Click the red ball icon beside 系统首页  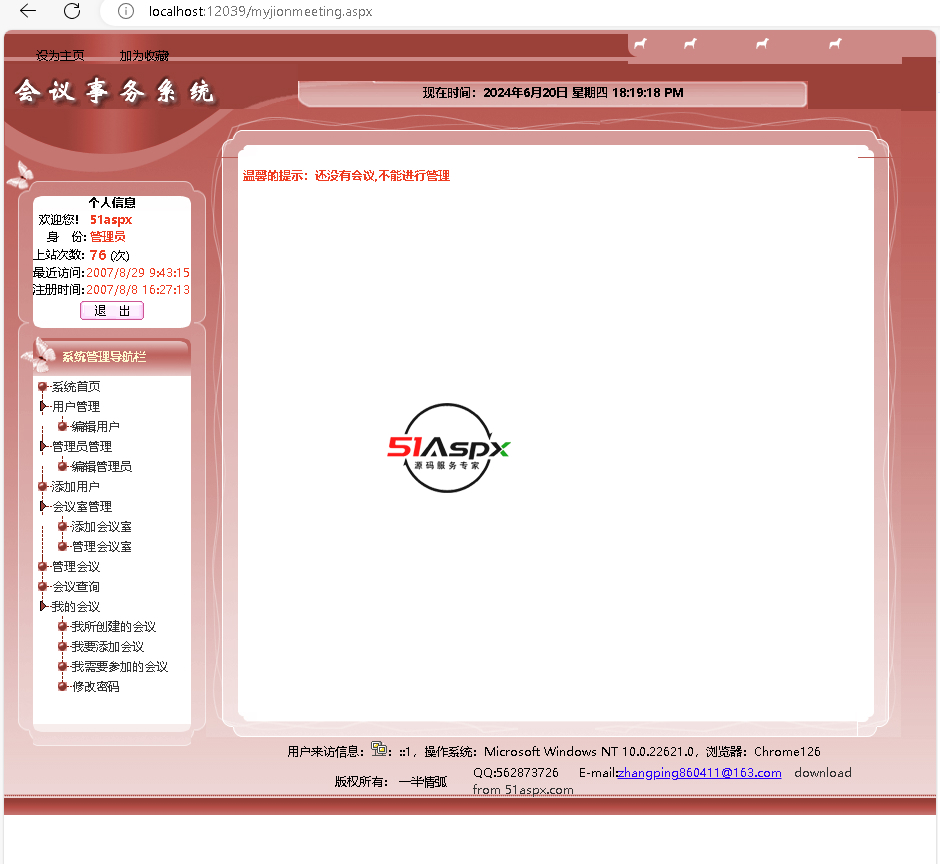click(x=43, y=387)
